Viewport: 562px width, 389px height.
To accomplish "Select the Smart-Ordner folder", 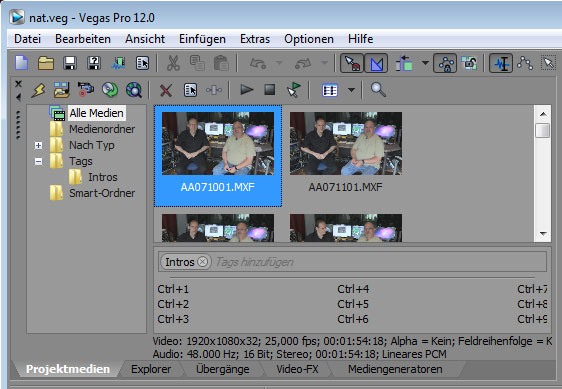I will [102, 193].
